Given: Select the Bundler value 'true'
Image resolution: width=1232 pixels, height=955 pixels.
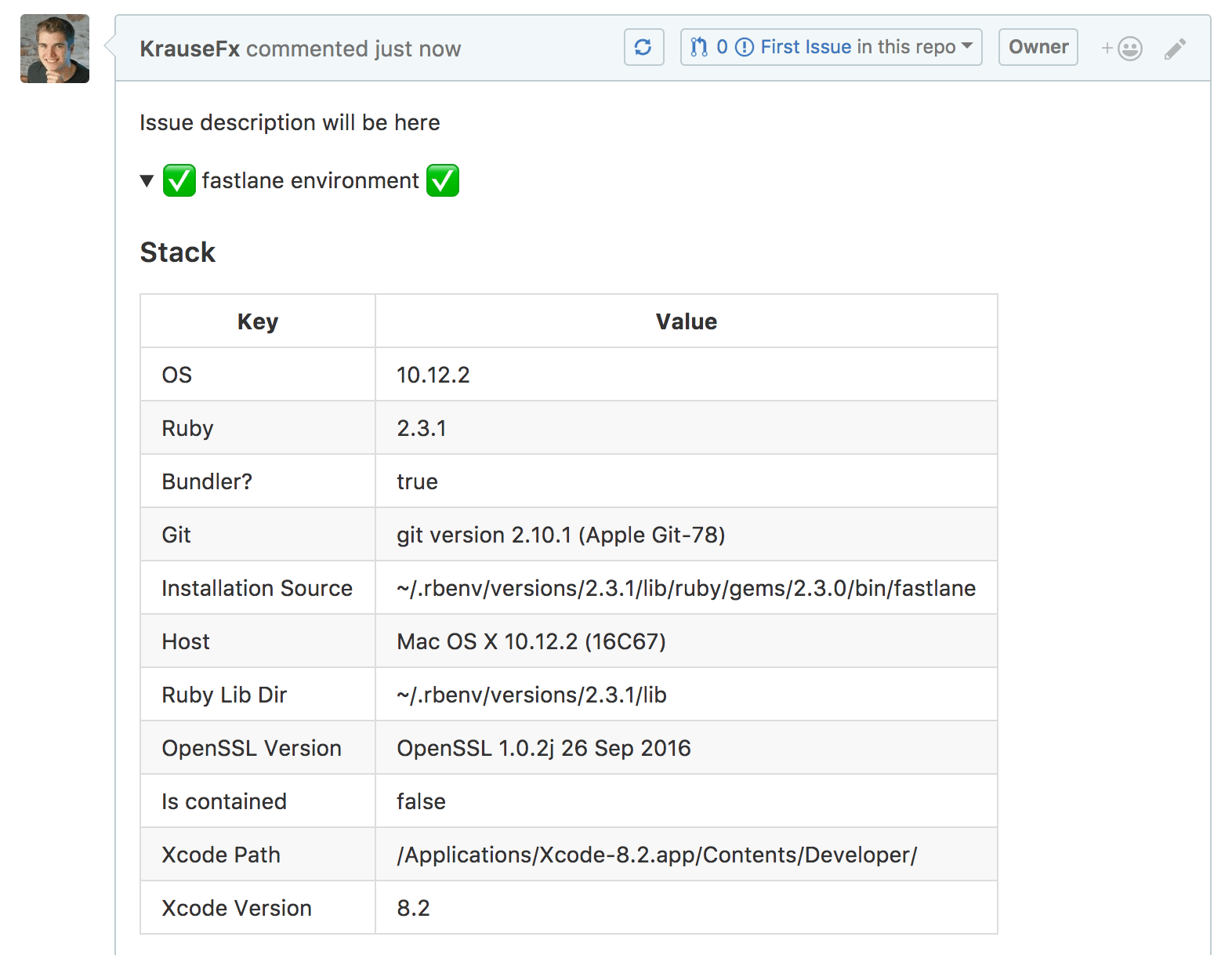Looking at the screenshot, I should tap(687, 481).
